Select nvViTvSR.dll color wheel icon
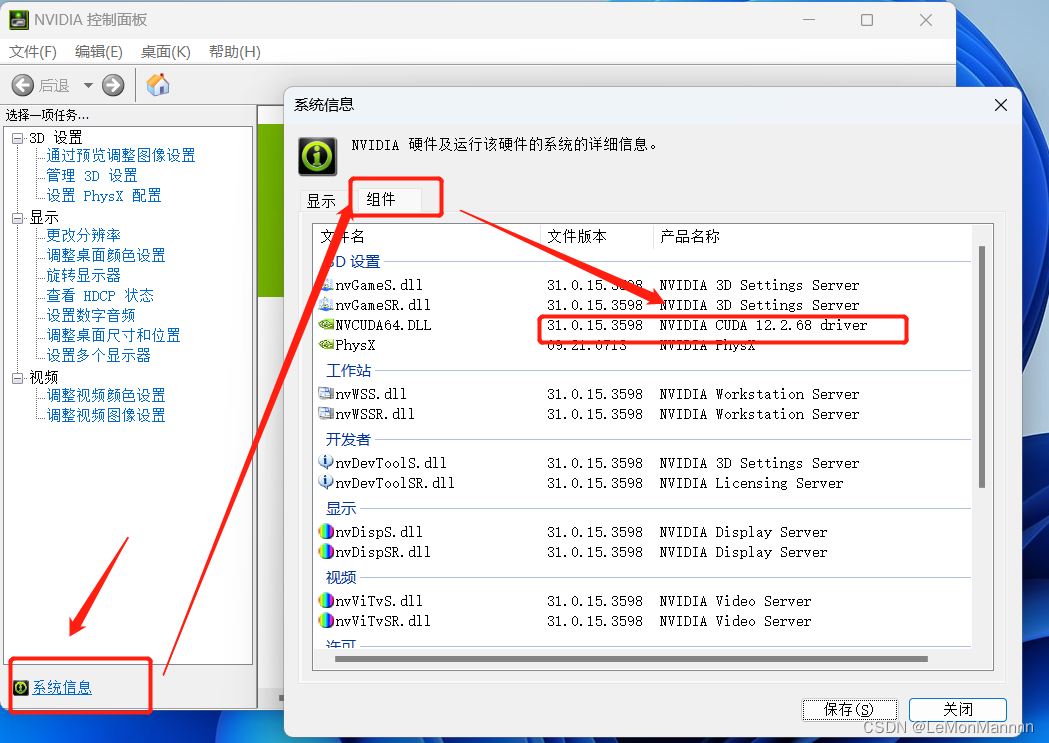 [326, 621]
